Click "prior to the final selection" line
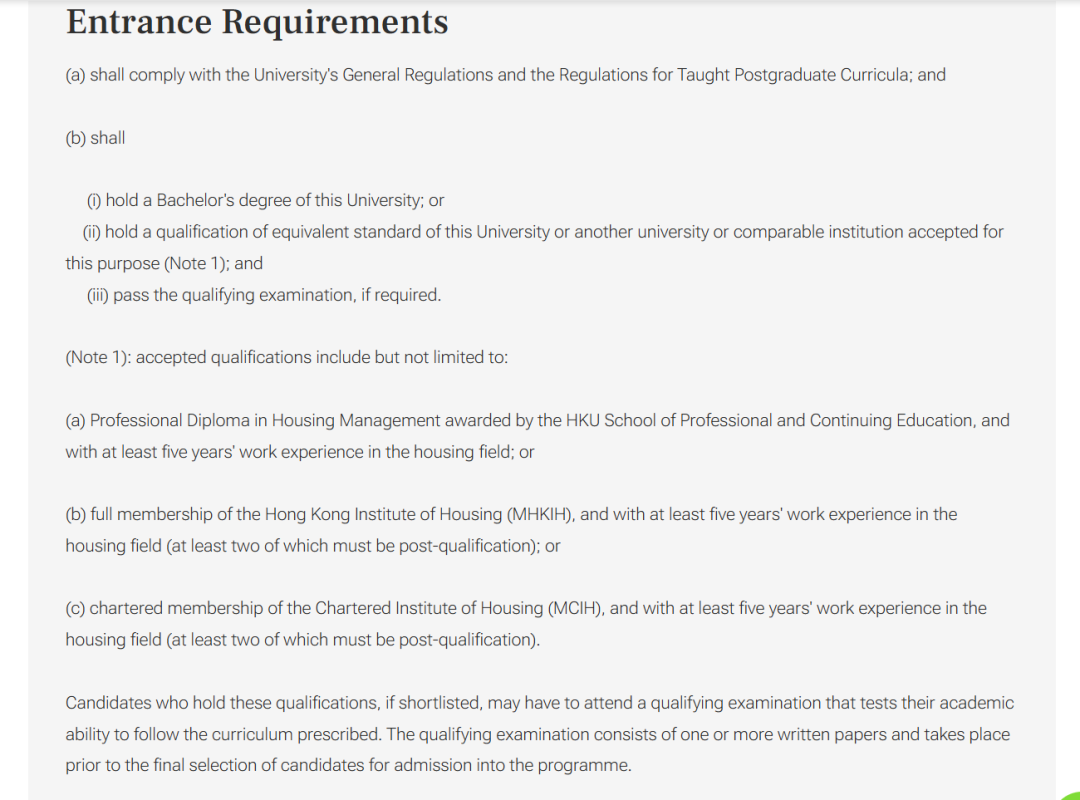This screenshot has height=800, width=1080. click(x=348, y=766)
